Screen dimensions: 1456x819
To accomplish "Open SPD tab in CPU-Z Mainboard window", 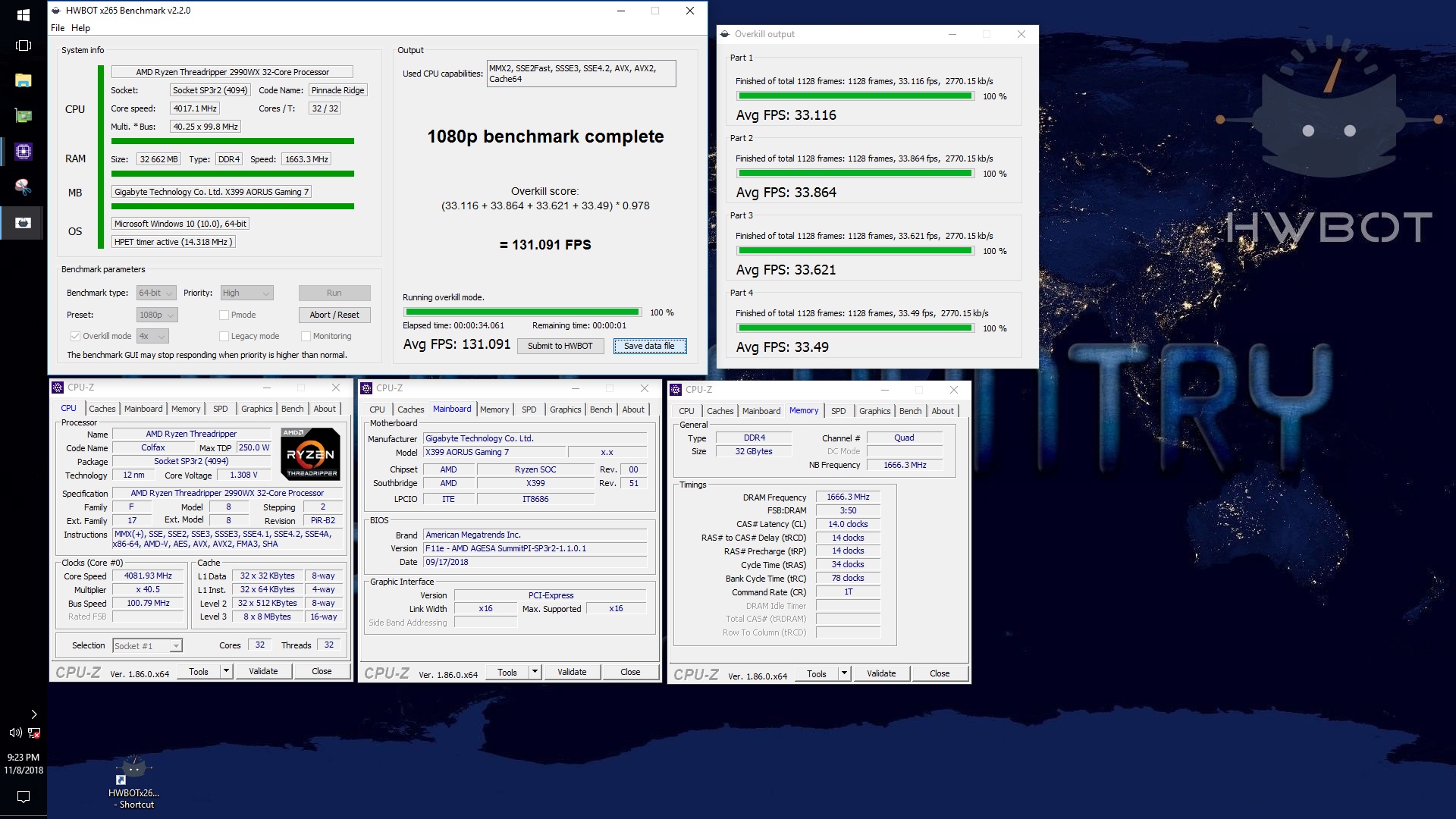I will pos(529,409).
